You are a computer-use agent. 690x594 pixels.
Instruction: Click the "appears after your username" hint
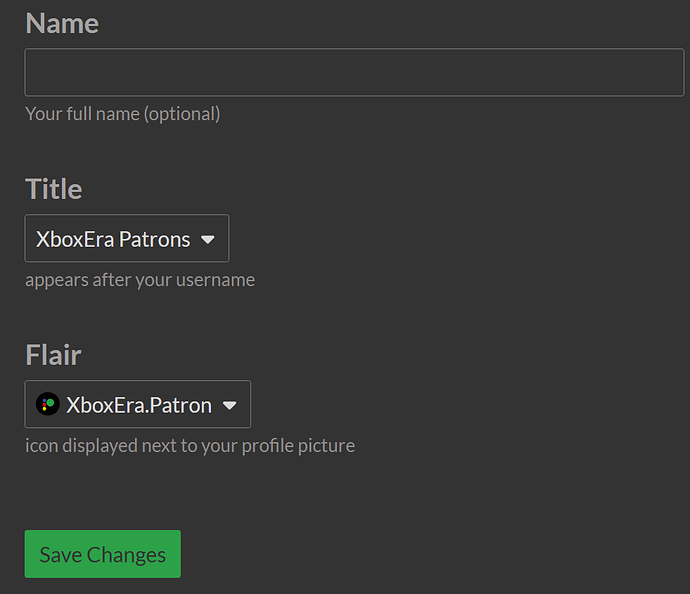(x=140, y=280)
